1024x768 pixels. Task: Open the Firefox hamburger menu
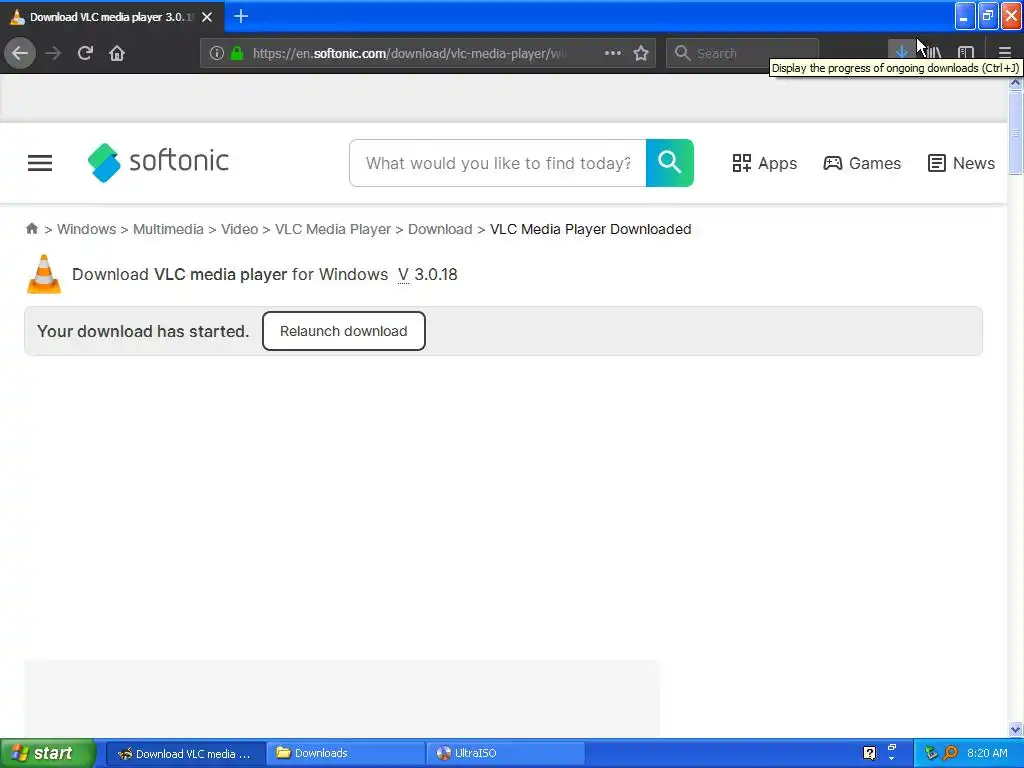[1004, 52]
